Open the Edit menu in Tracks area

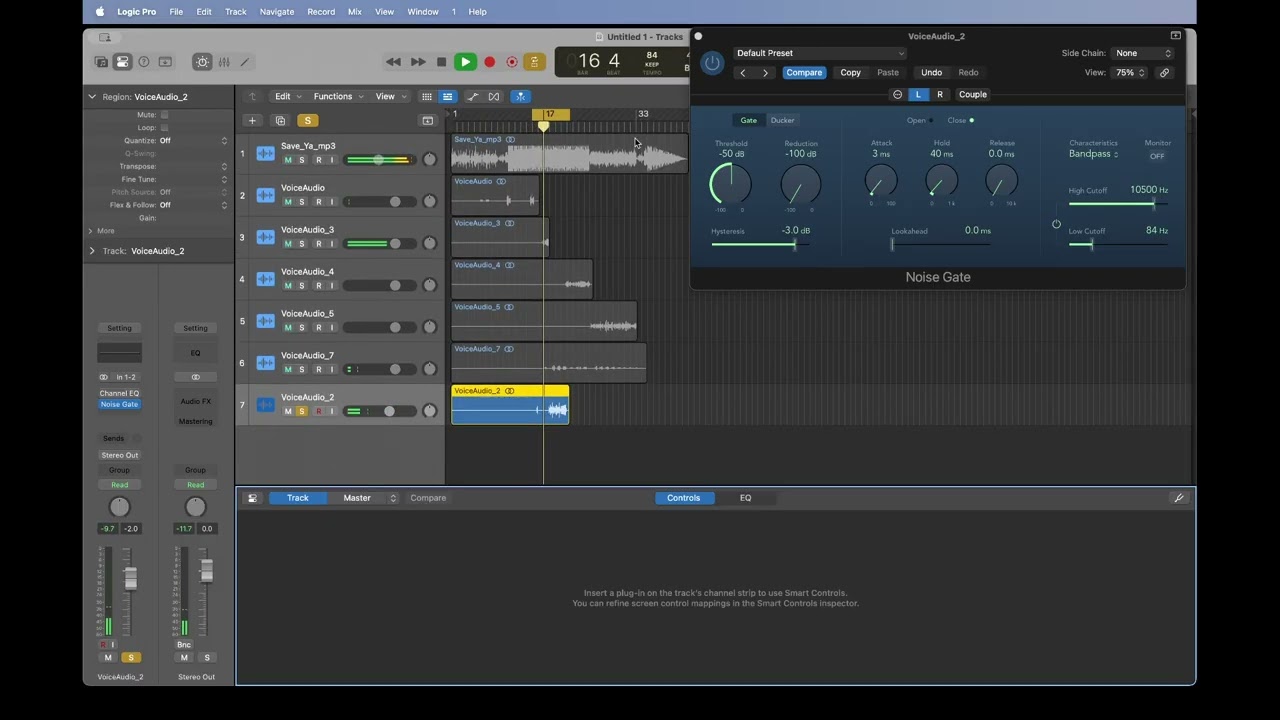click(288, 97)
